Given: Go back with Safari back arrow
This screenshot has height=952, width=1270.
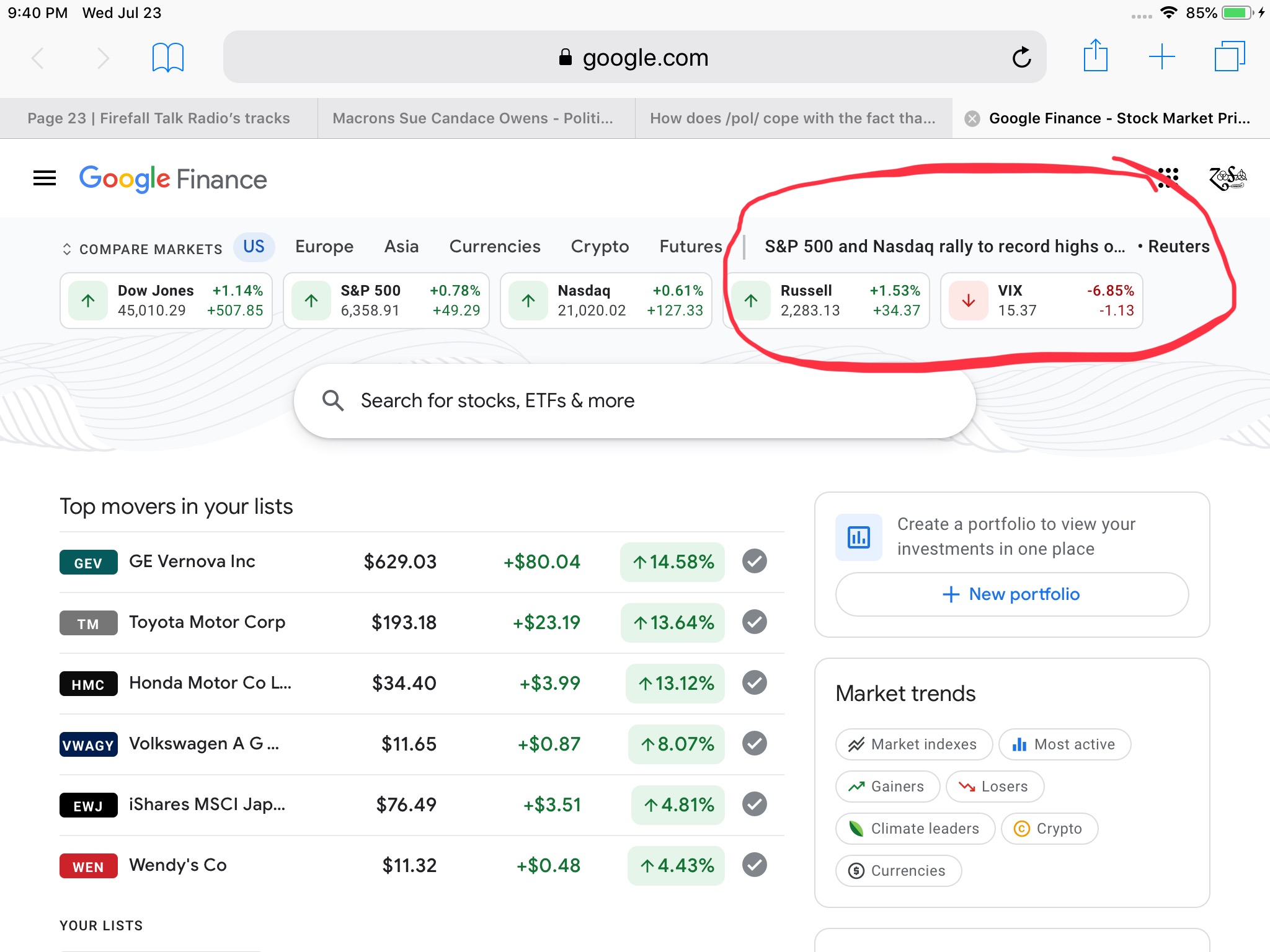Looking at the screenshot, I should (x=38, y=58).
